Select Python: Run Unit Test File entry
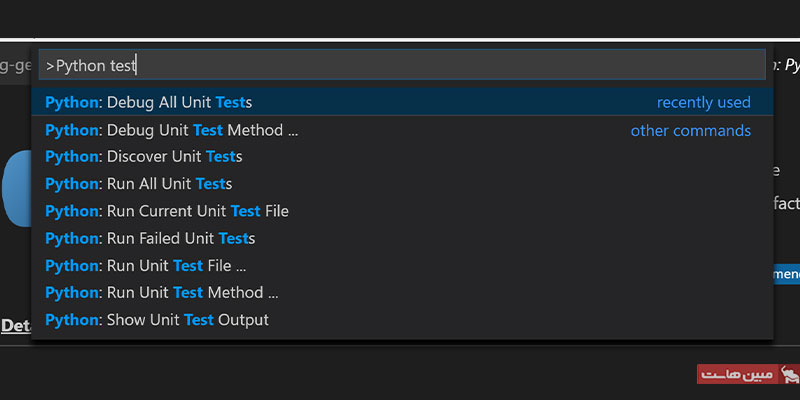This screenshot has height=400, width=800. click(146, 265)
